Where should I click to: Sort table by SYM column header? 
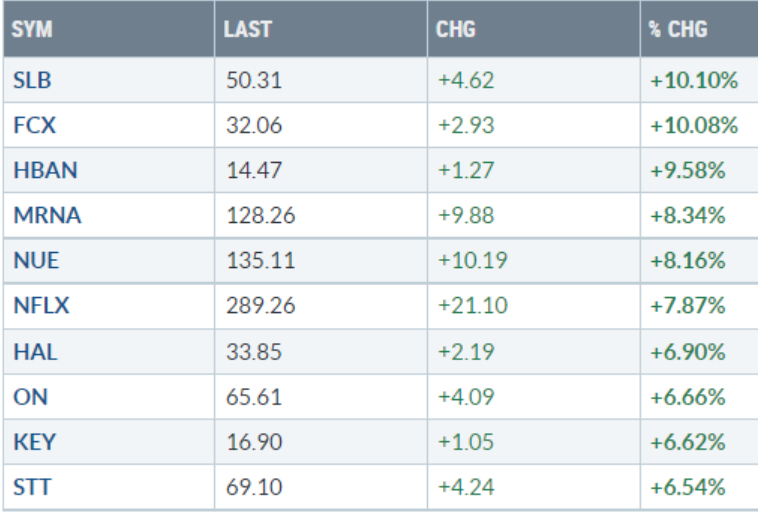[32, 29]
